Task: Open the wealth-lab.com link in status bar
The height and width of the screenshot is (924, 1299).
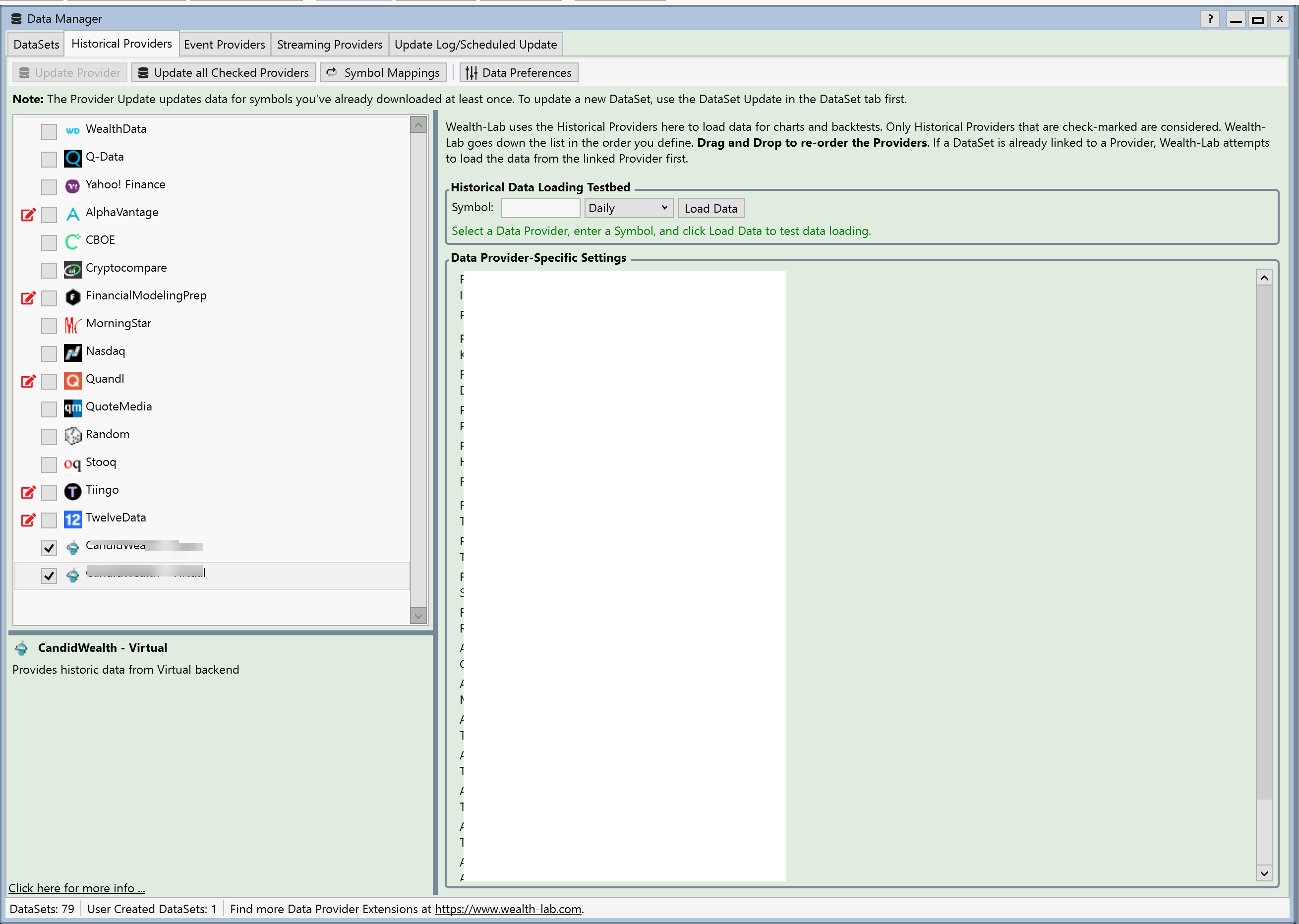Action: pyautogui.click(x=508, y=909)
